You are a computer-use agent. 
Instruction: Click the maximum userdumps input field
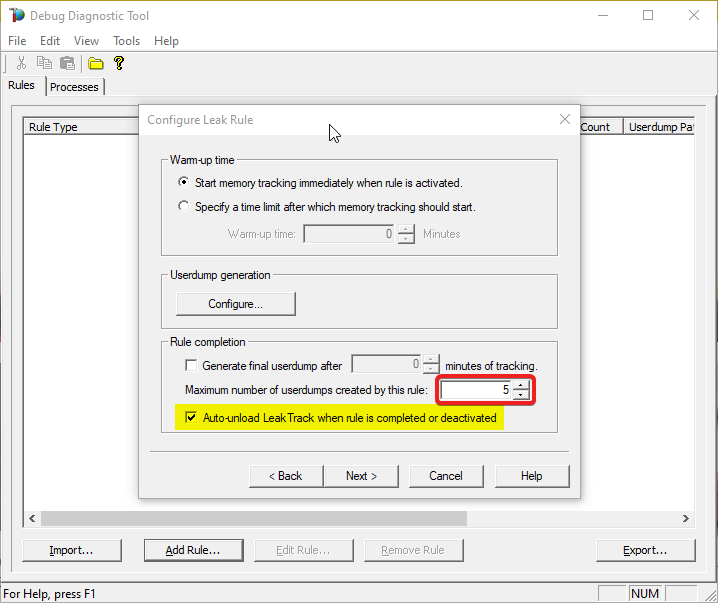point(476,390)
